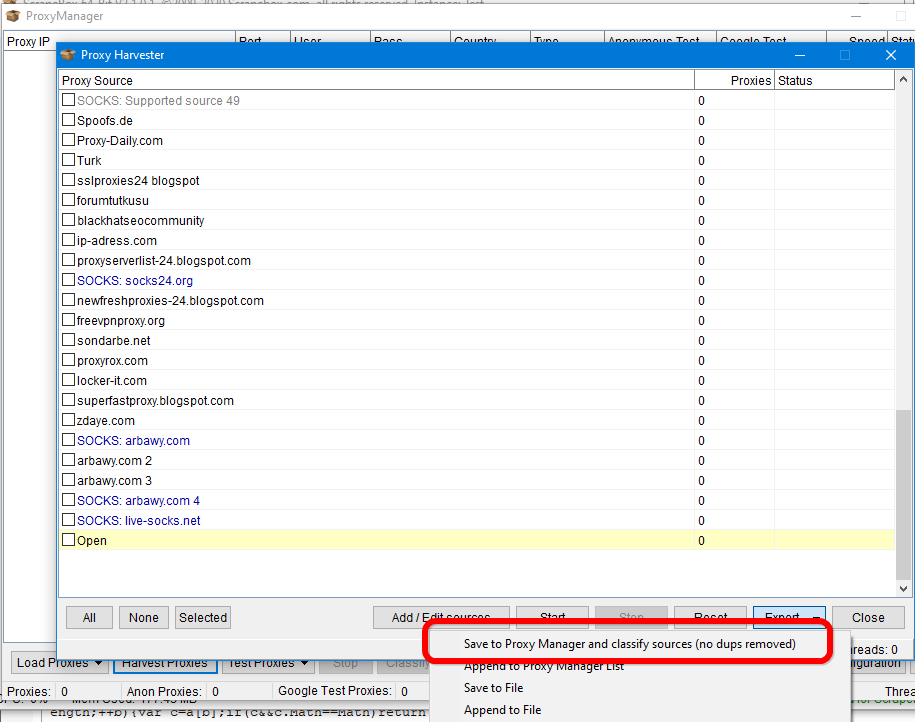Viewport: 915px width, 722px height.
Task: Check the Spoofs.de source checkbox
Action: point(68,120)
